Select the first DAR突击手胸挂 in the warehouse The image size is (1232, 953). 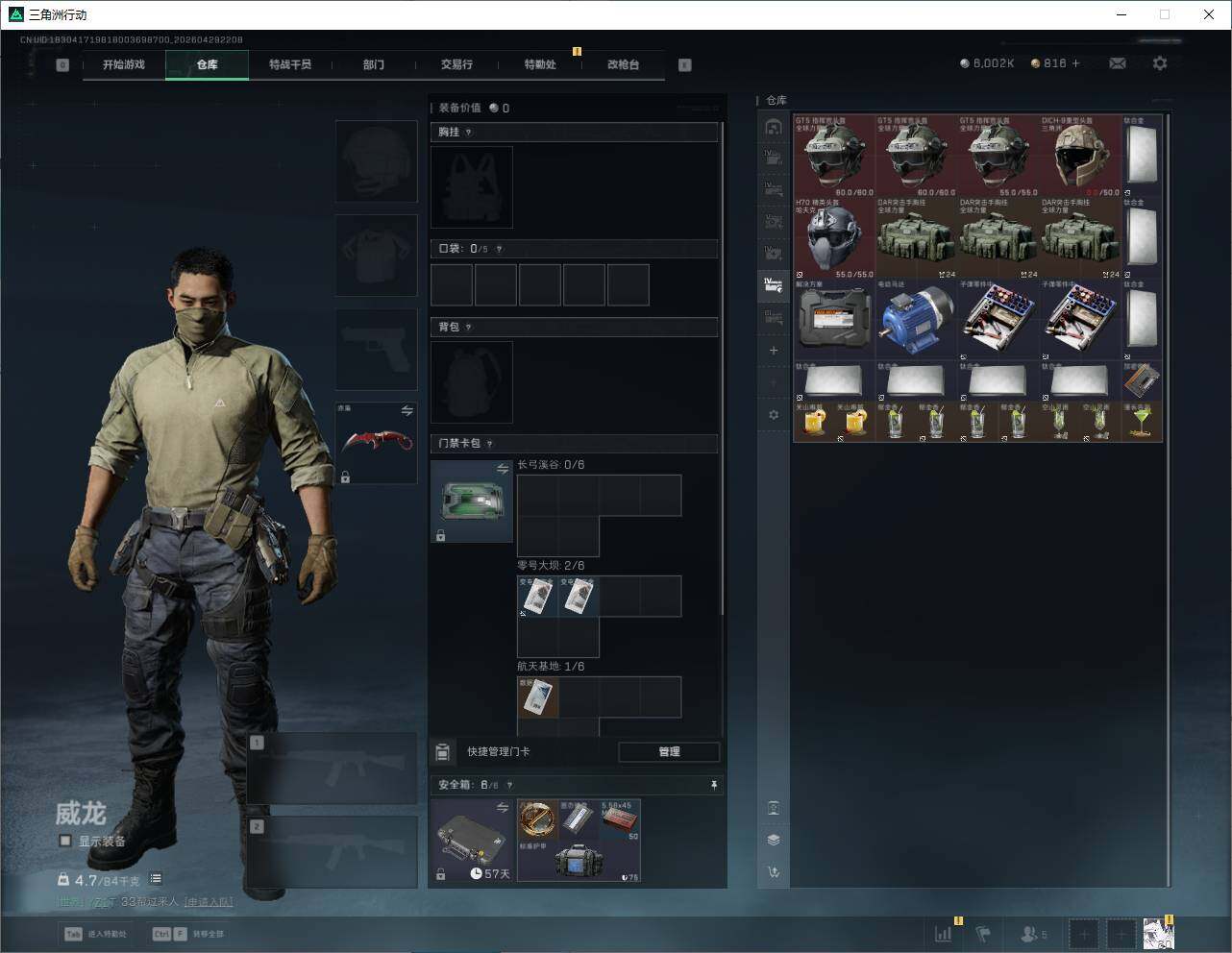click(917, 238)
